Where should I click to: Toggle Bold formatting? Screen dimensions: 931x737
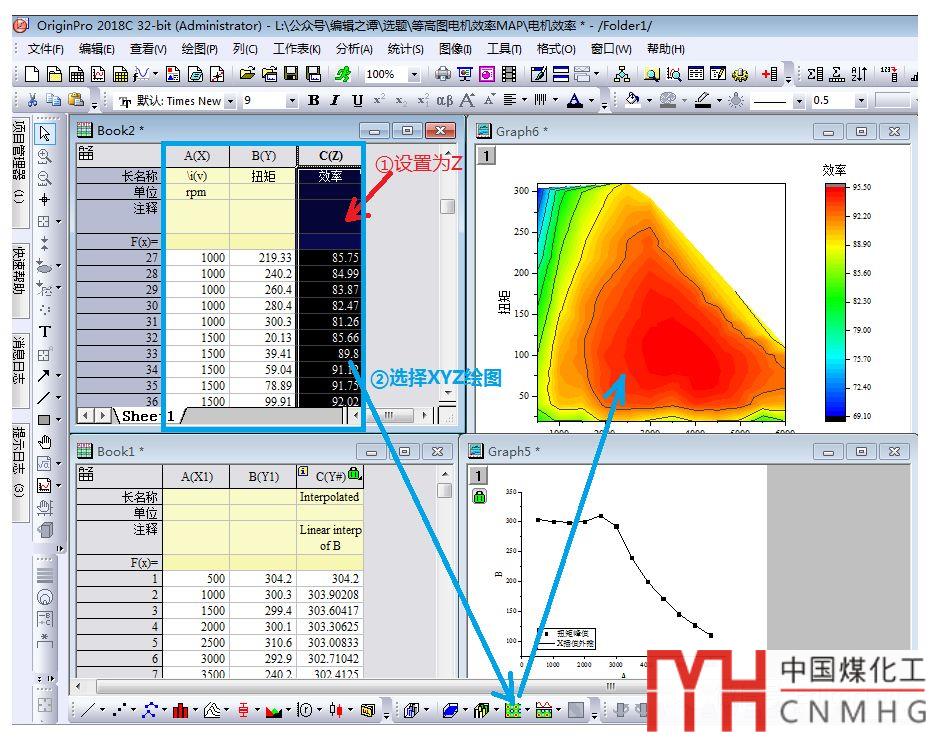coord(314,100)
